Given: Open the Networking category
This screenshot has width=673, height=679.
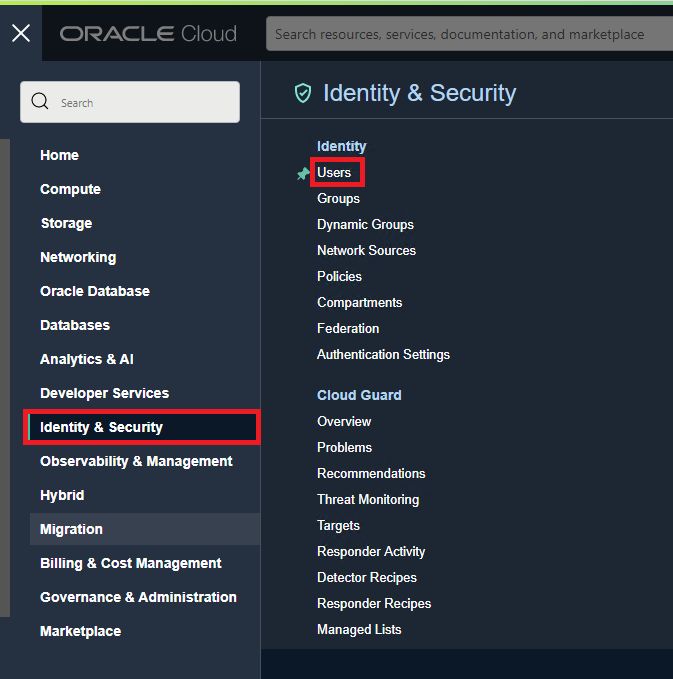Looking at the screenshot, I should pyautogui.click(x=78, y=257).
